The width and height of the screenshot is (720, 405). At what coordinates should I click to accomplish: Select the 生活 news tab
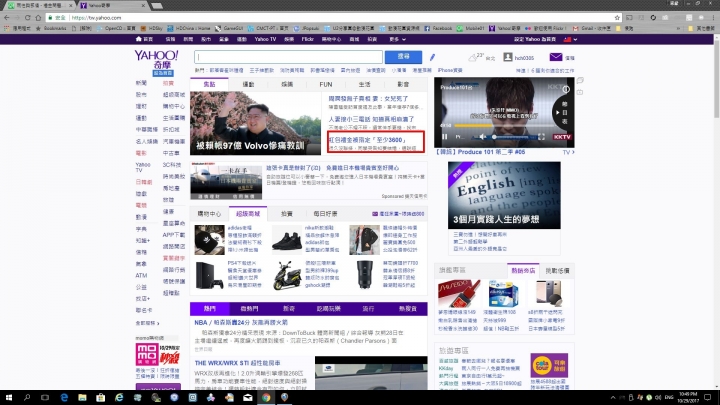[365, 84]
